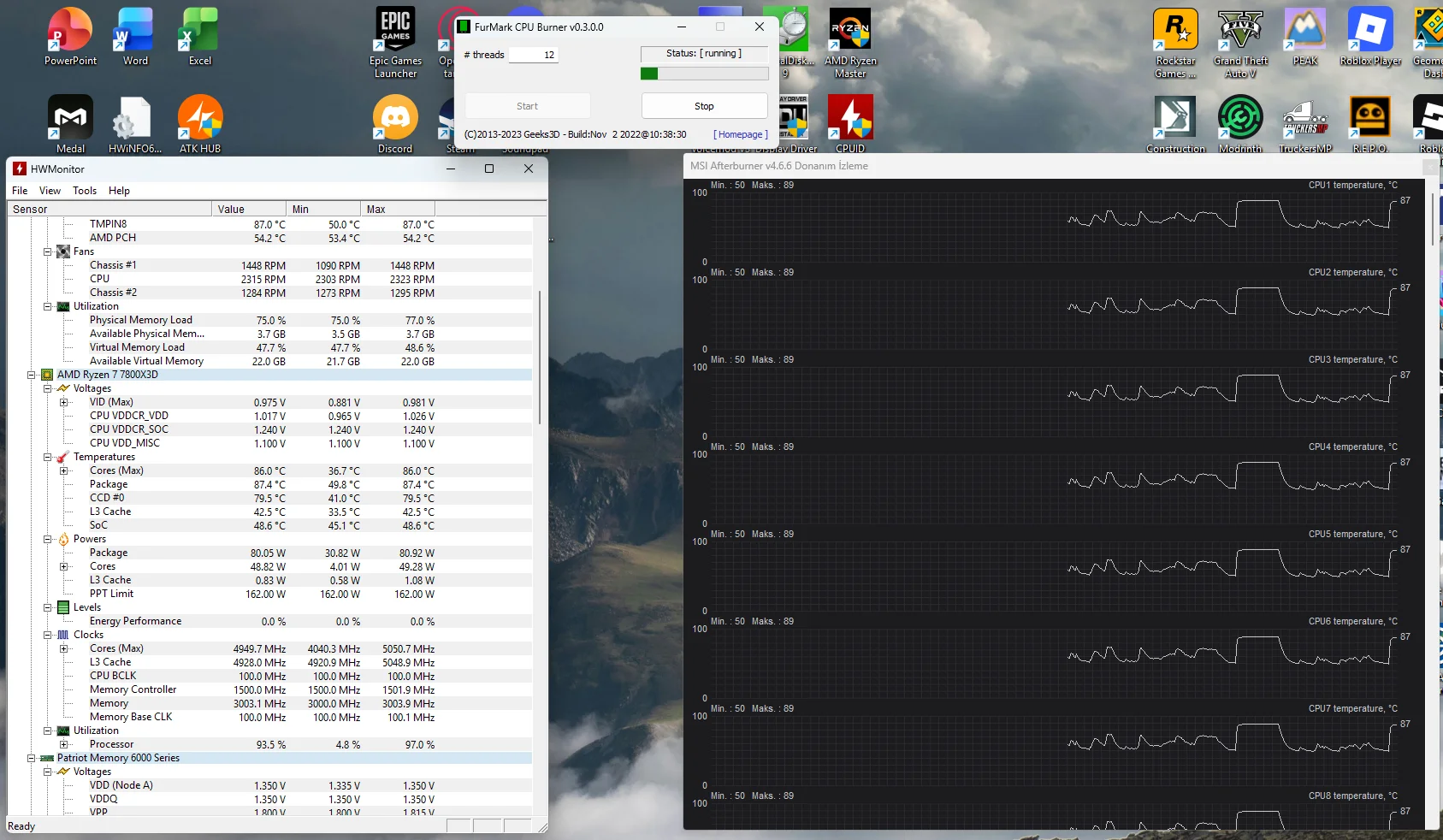Open the R.E.P.O. game icon
The image size is (1443, 840).
1370,124
